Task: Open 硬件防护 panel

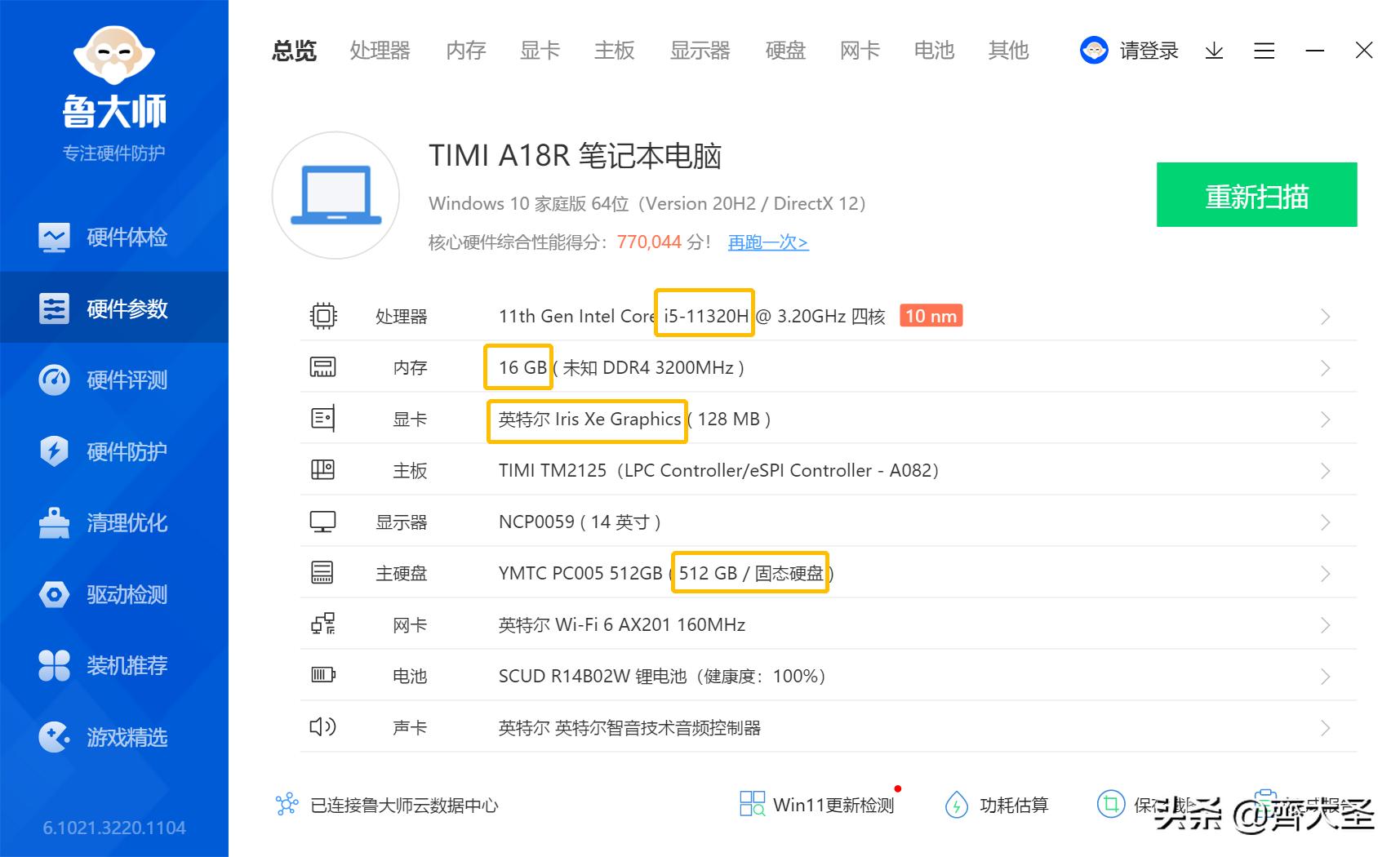Action: point(114,451)
